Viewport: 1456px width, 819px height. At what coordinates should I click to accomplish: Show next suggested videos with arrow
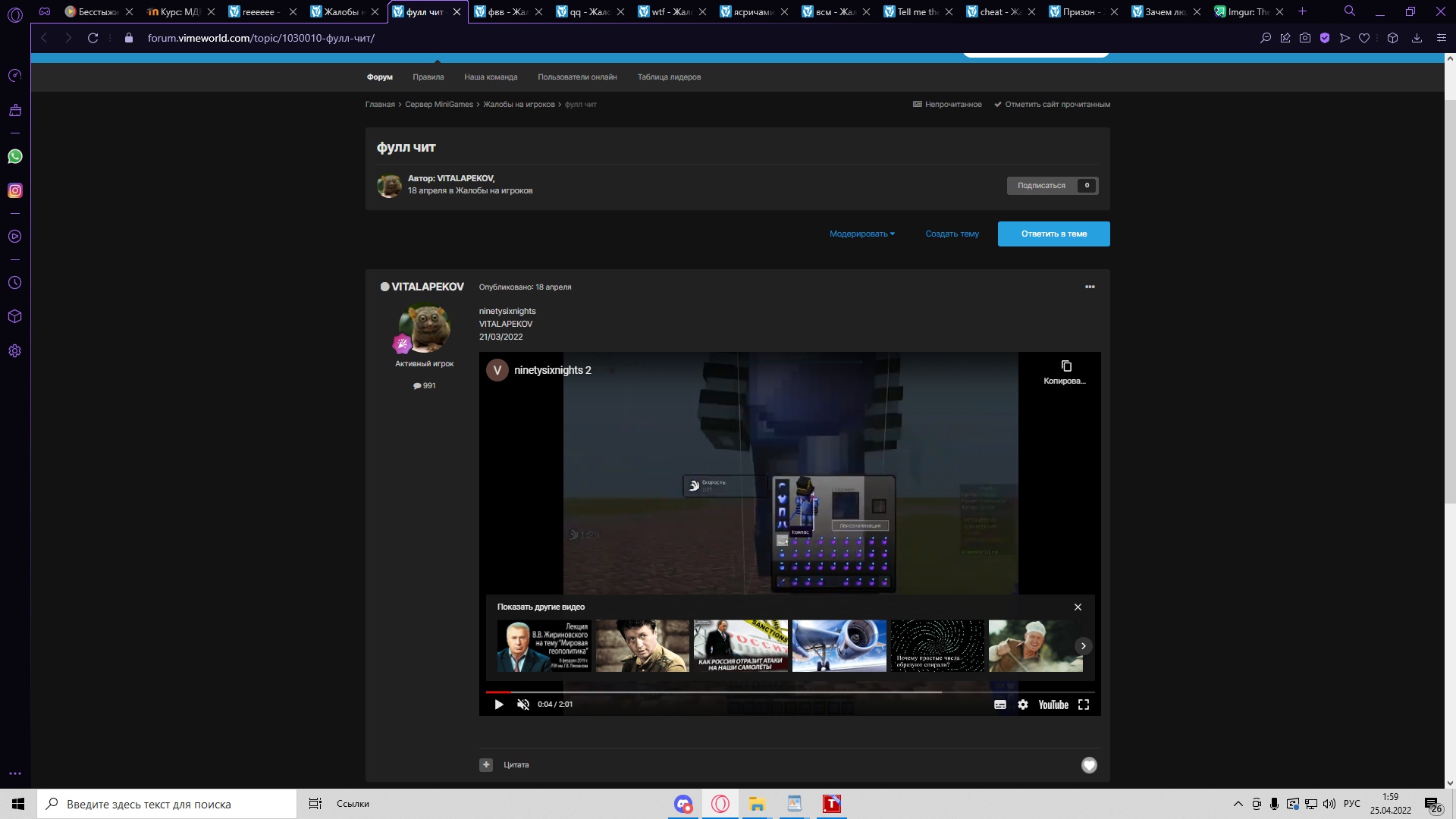coord(1084,646)
